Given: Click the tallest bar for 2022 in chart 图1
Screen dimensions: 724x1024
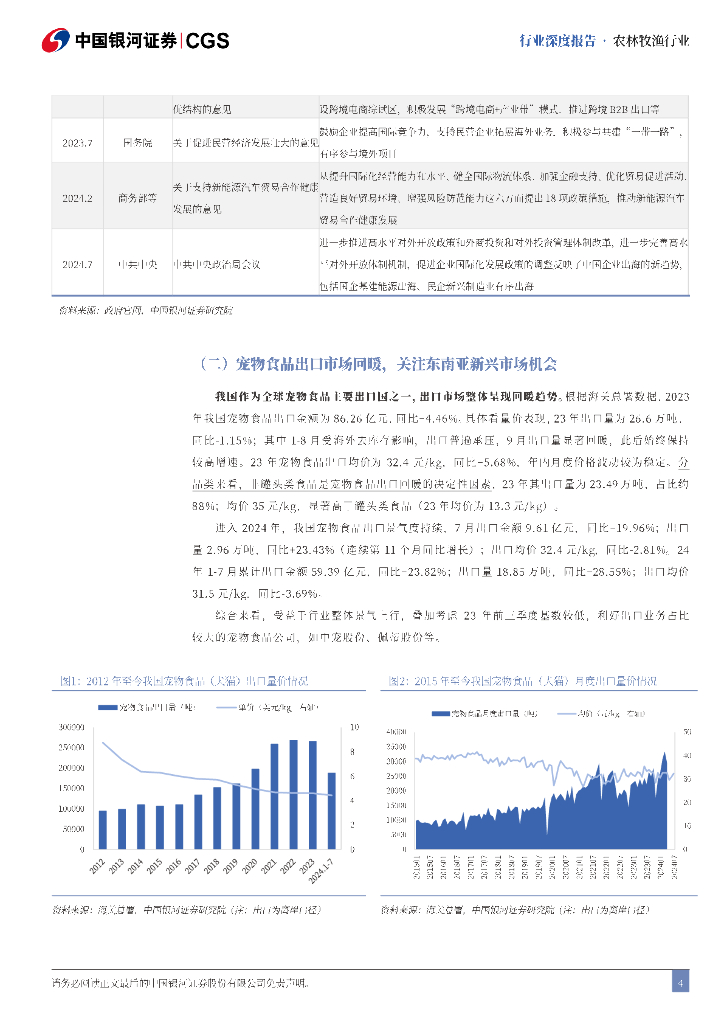Looking at the screenshot, I should pos(294,795).
